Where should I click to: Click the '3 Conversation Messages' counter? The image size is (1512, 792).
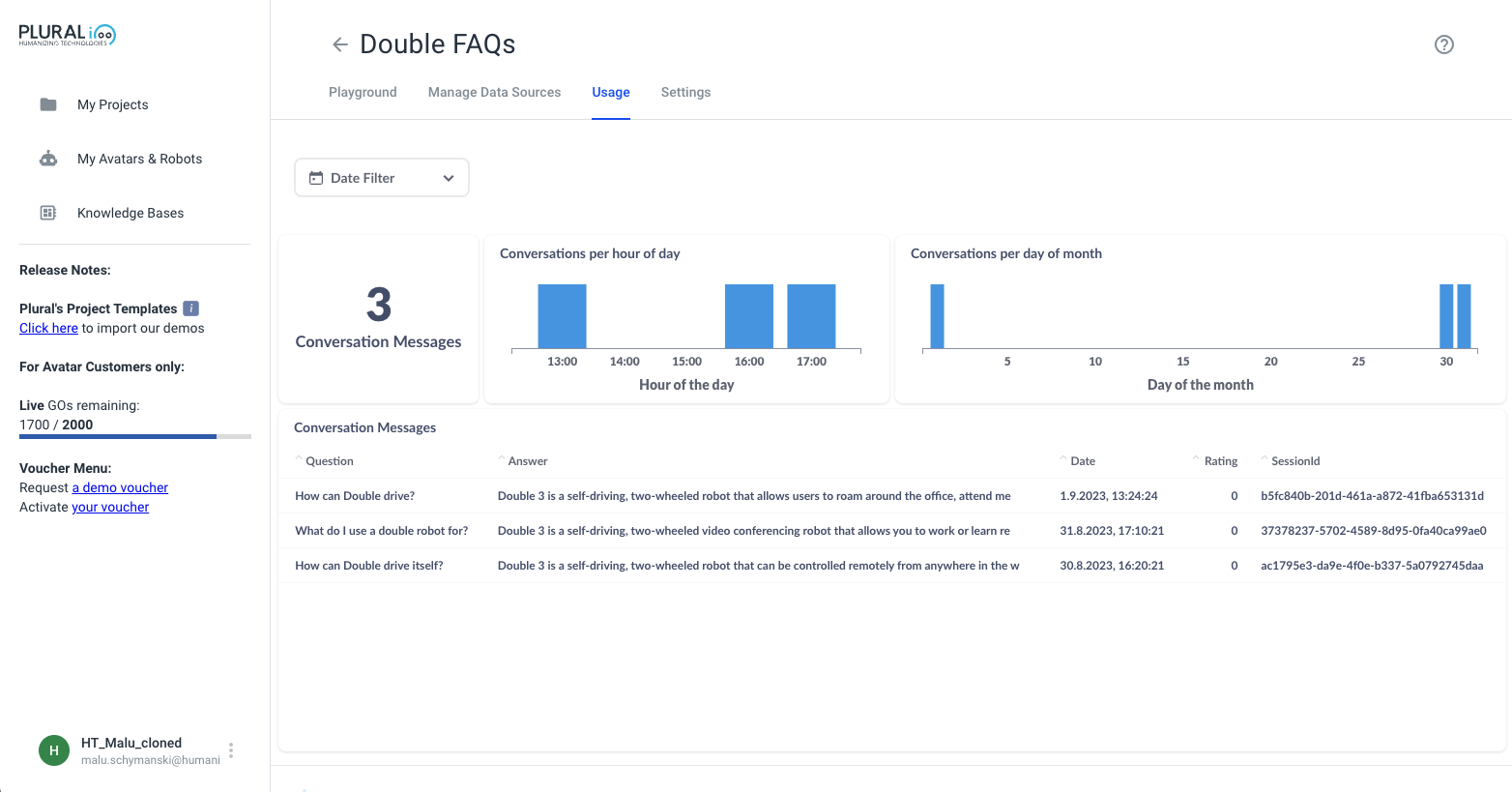(x=378, y=318)
